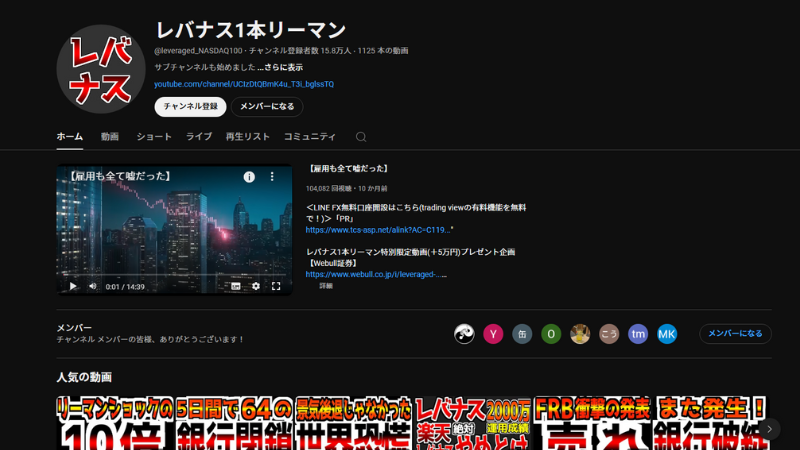Screen dimensions: 800x450
Task: Open the video's three-dot menu
Action: tap(272, 177)
